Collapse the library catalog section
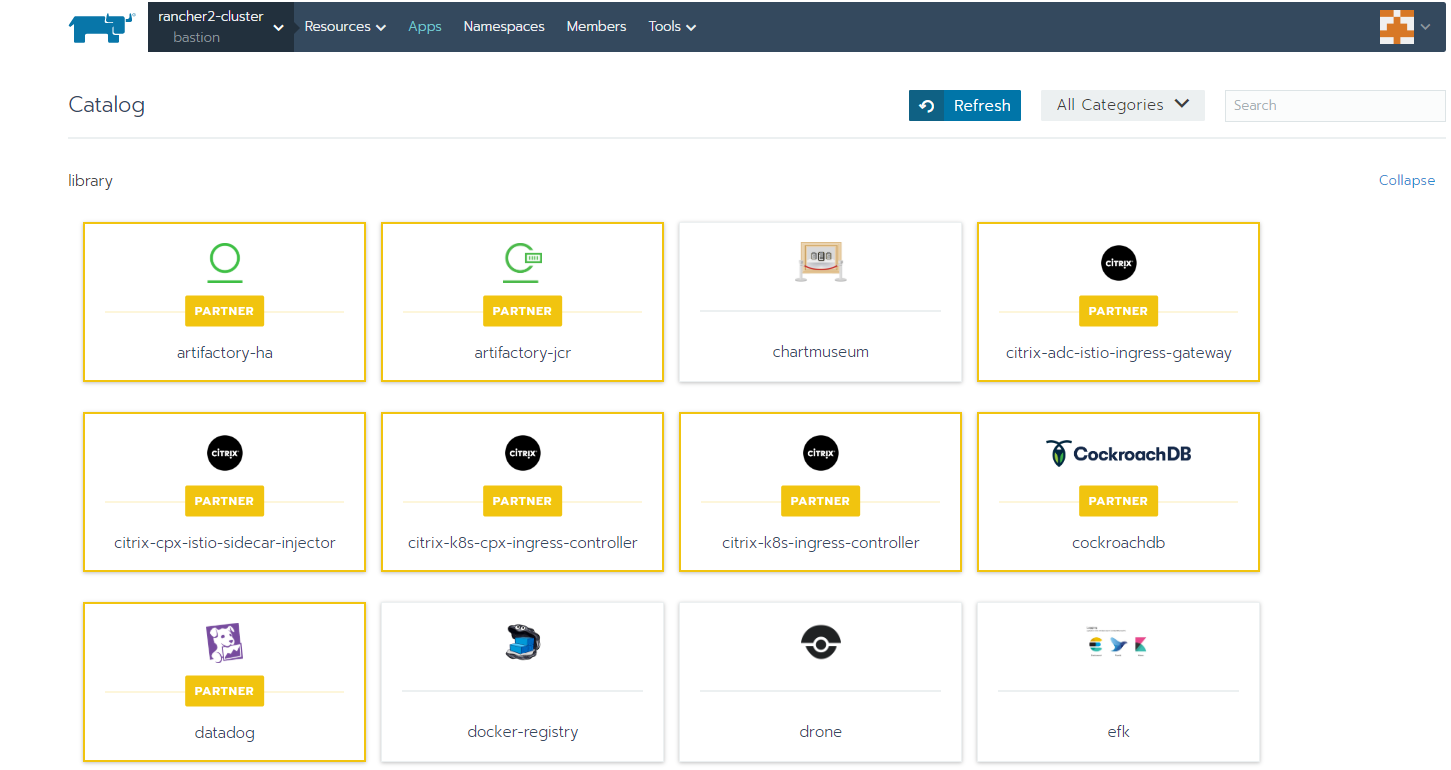The width and height of the screenshot is (1451, 770). [x=1407, y=181]
